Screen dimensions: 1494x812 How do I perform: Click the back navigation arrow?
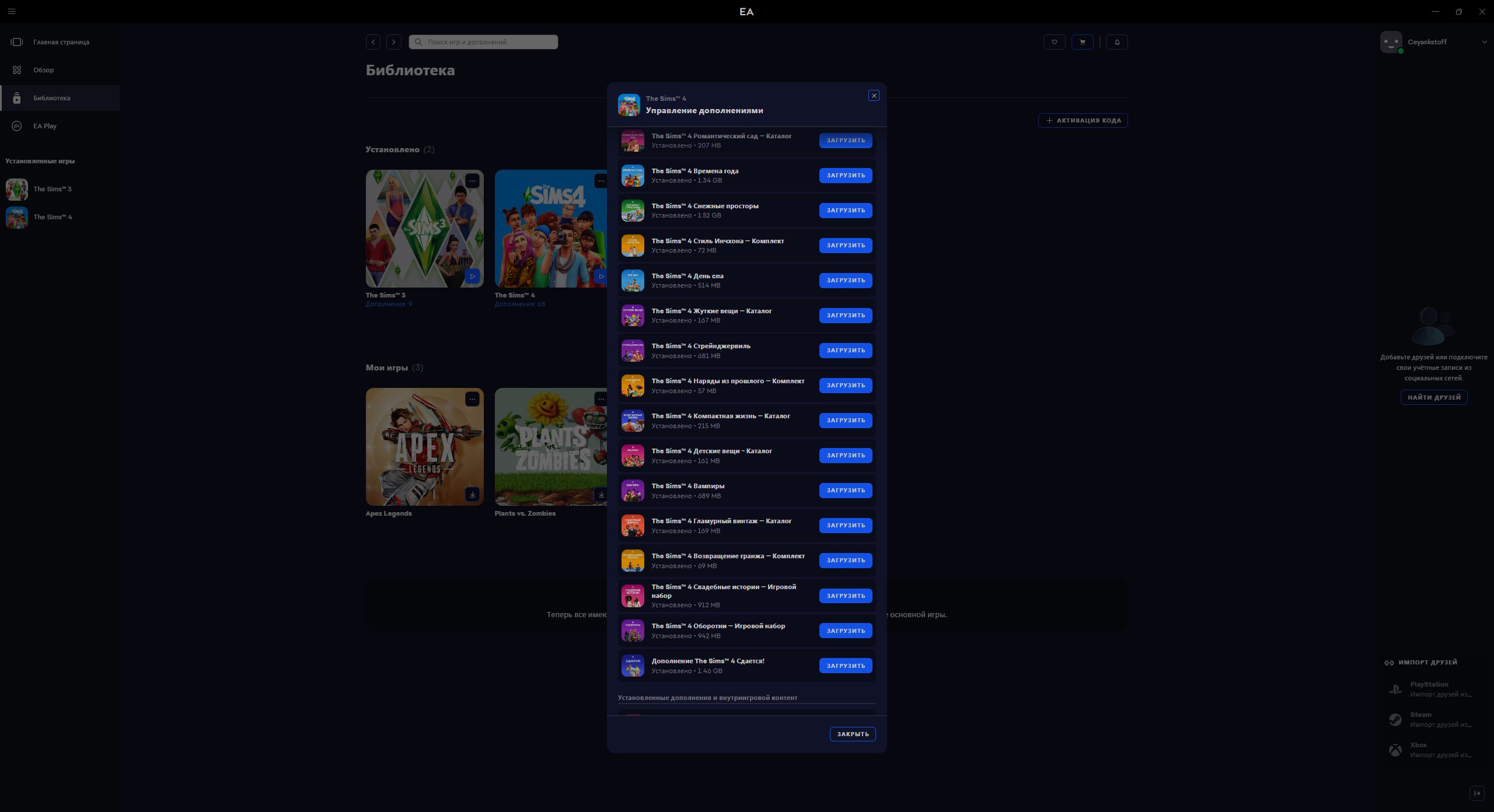point(373,42)
